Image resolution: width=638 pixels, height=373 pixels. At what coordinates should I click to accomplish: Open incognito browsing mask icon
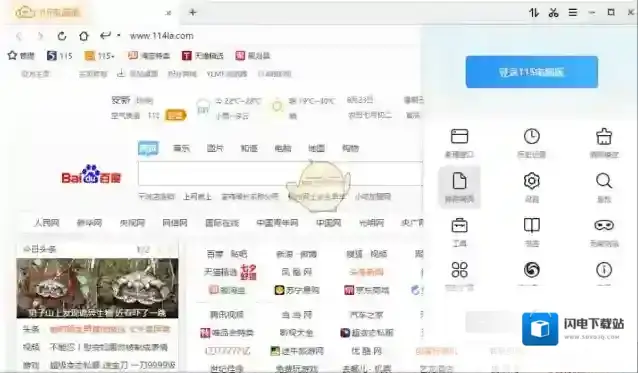tap(604, 231)
